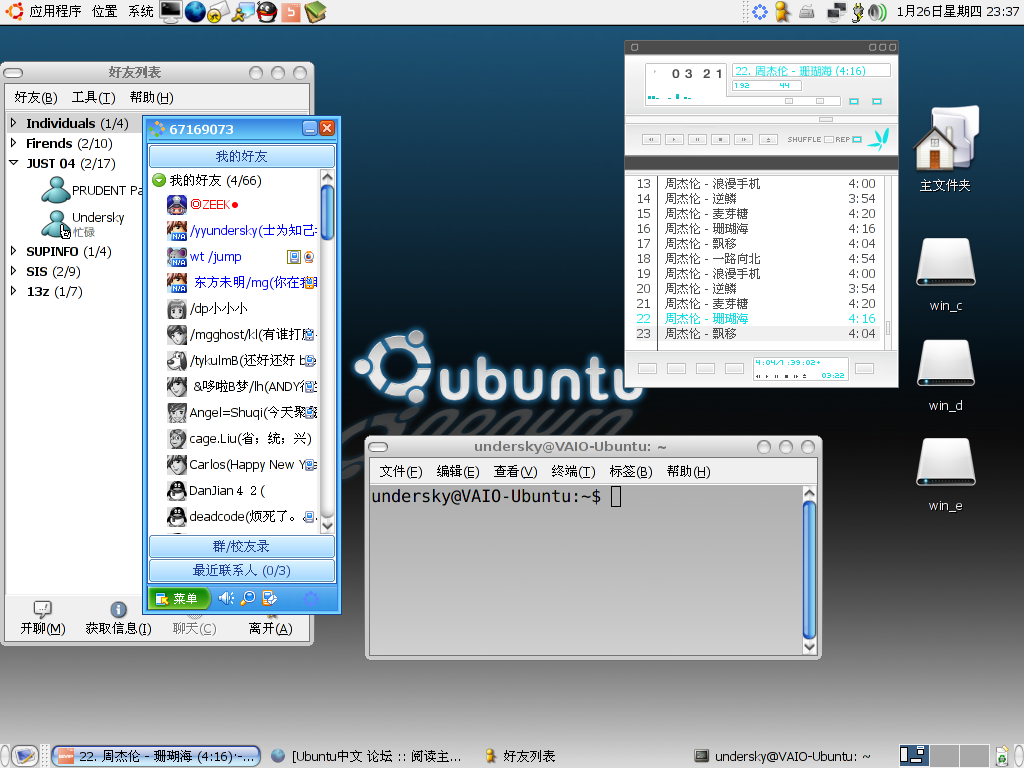Click the balance slider in music player
This screenshot has height=768, width=1024.
point(822,101)
